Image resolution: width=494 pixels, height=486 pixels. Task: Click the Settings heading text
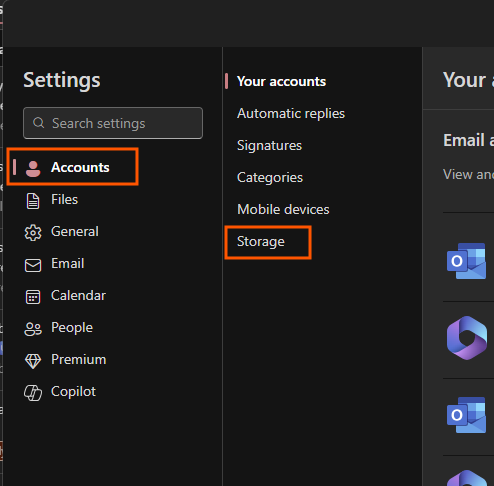(62, 80)
